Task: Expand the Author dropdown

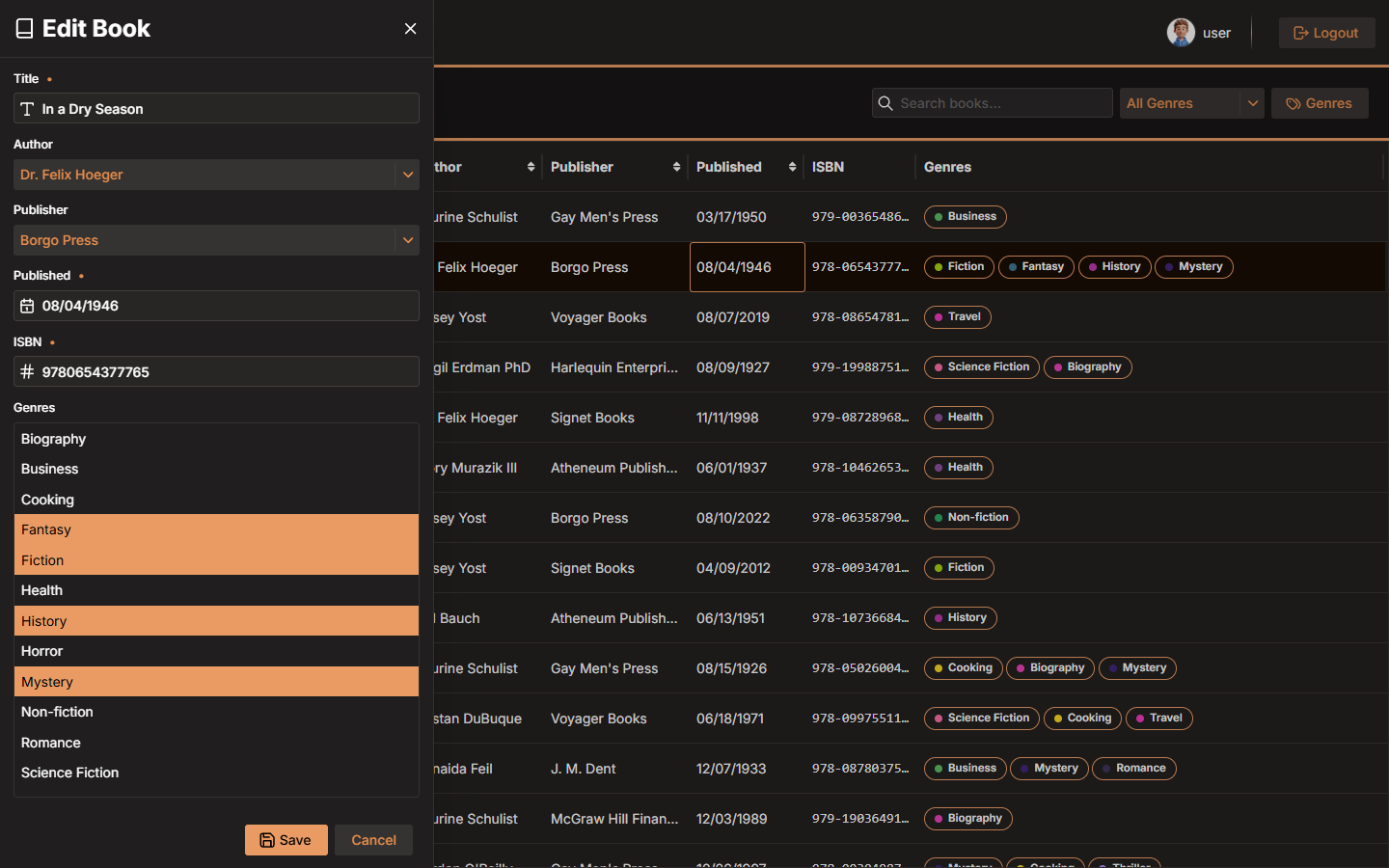Action: (407, 175)
